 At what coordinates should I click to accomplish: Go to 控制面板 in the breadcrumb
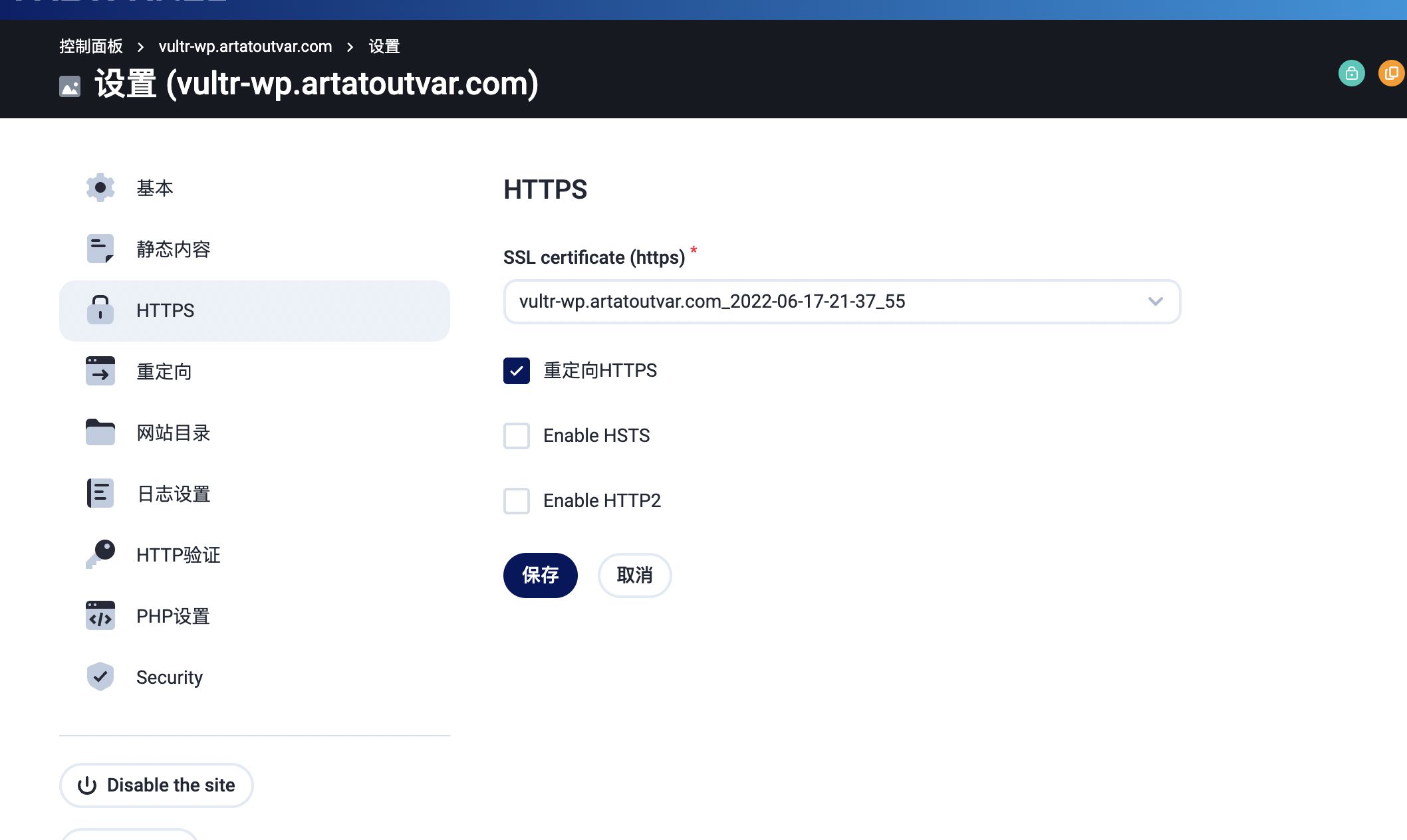coord(91,47)
